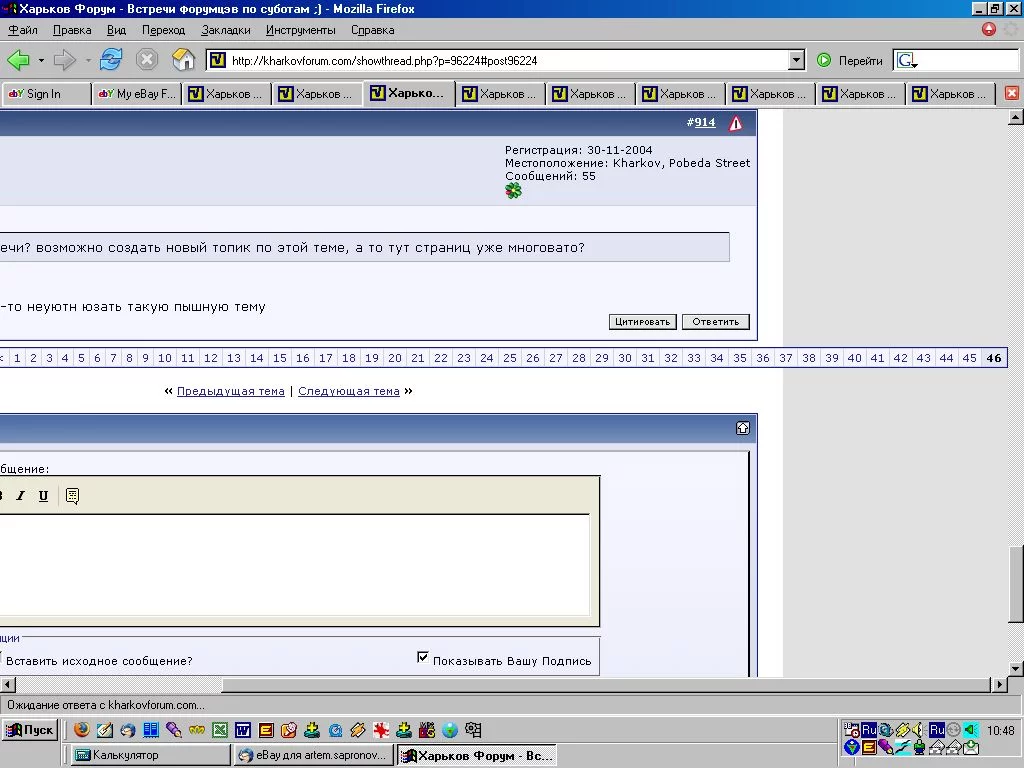1024x768 pixels.
Task: Click the Ответить button
Action: click(715, 322)
